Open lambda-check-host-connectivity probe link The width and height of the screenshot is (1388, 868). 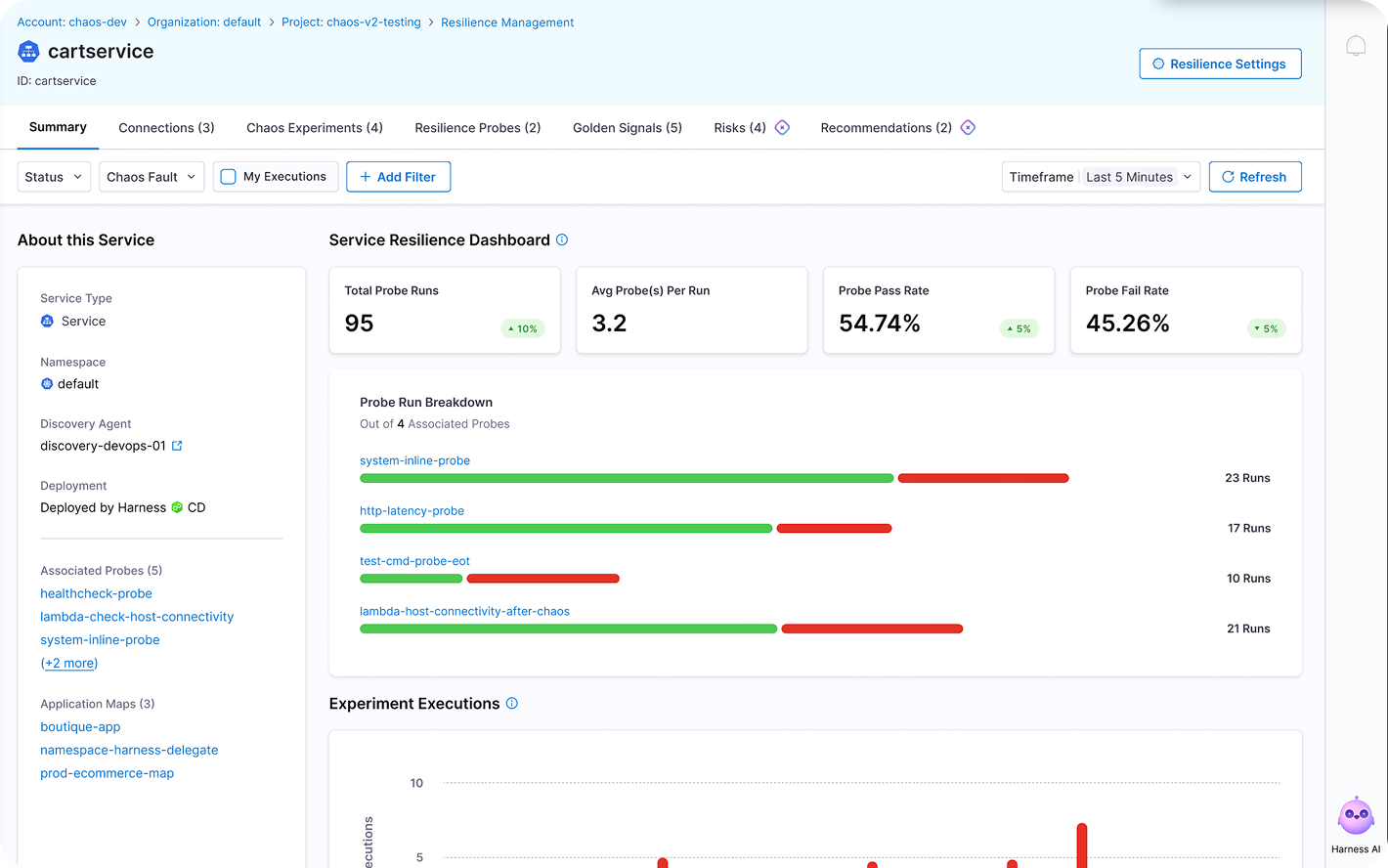137,617
